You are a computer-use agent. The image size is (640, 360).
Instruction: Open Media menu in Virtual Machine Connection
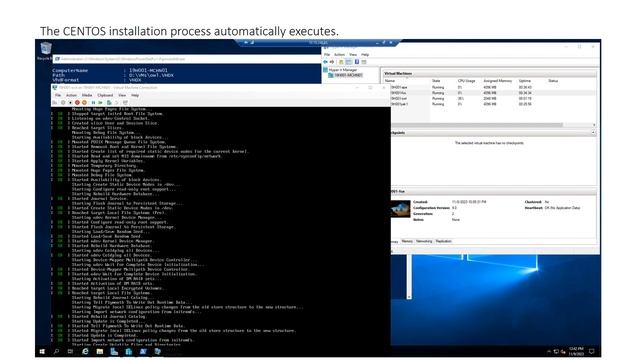coord(87,95)
